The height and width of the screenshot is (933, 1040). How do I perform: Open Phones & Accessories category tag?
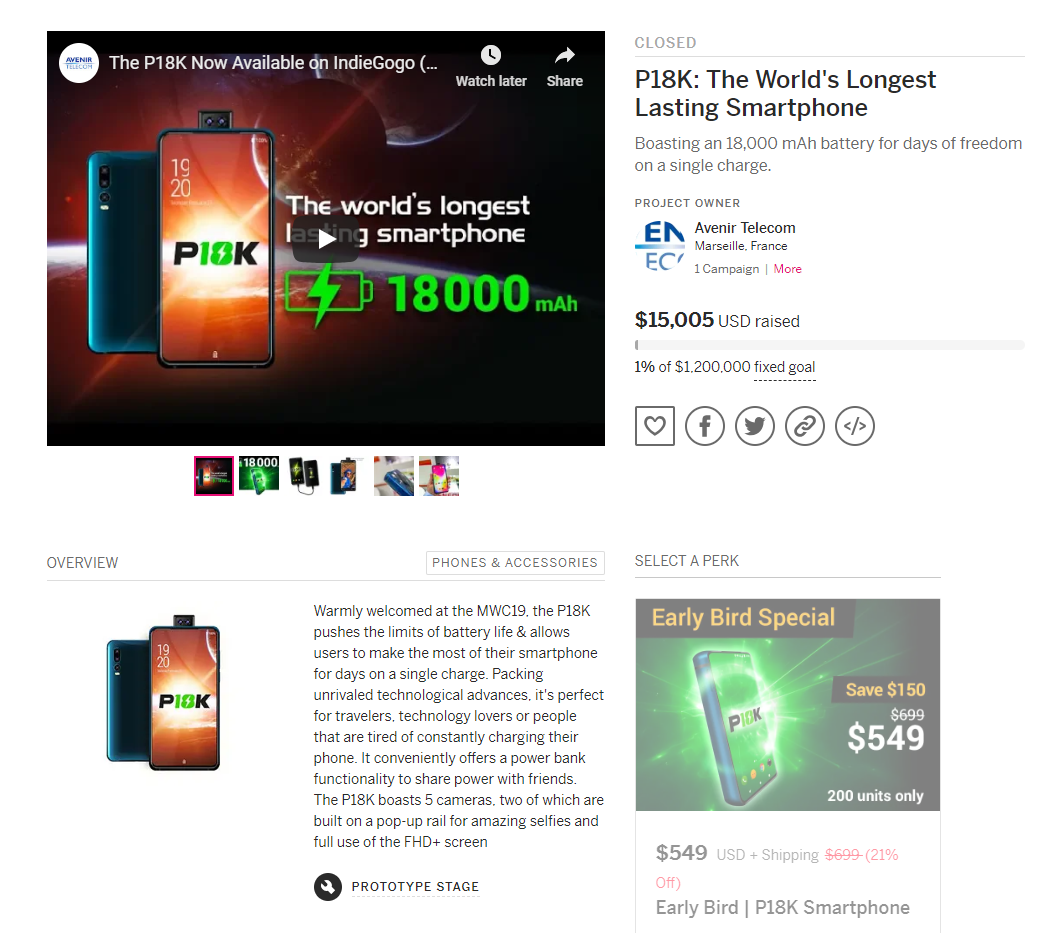tap(515, 562)
